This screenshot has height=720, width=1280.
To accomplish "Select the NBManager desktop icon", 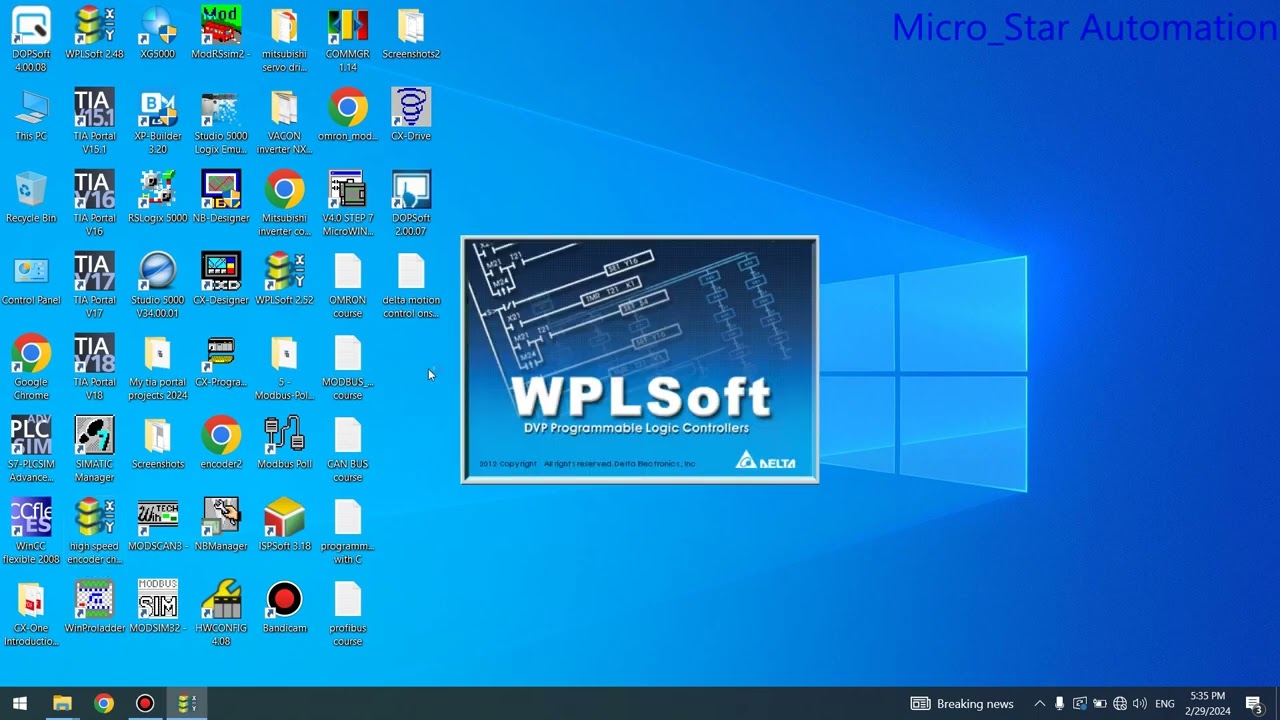I will 221,524.
